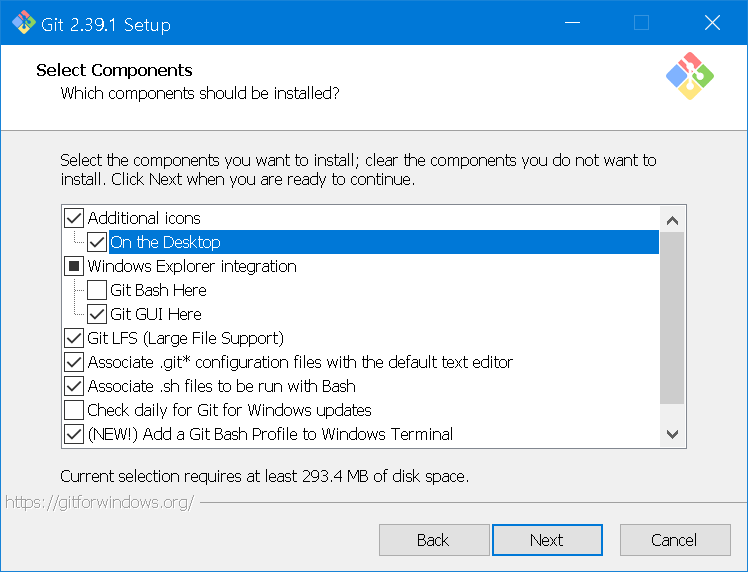Image resolution: width=748 pixels, height=572 pixels.
Task: Click the large Git logo in header
Action: coord(690,76)
